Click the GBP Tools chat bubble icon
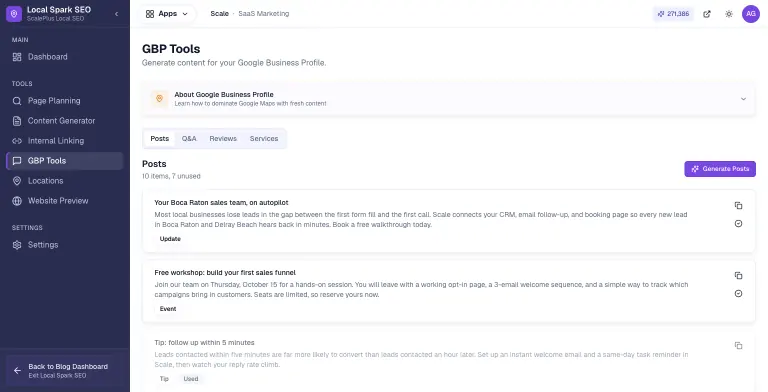The height and width of the screenshot is (392, 768). click(17, 161)
